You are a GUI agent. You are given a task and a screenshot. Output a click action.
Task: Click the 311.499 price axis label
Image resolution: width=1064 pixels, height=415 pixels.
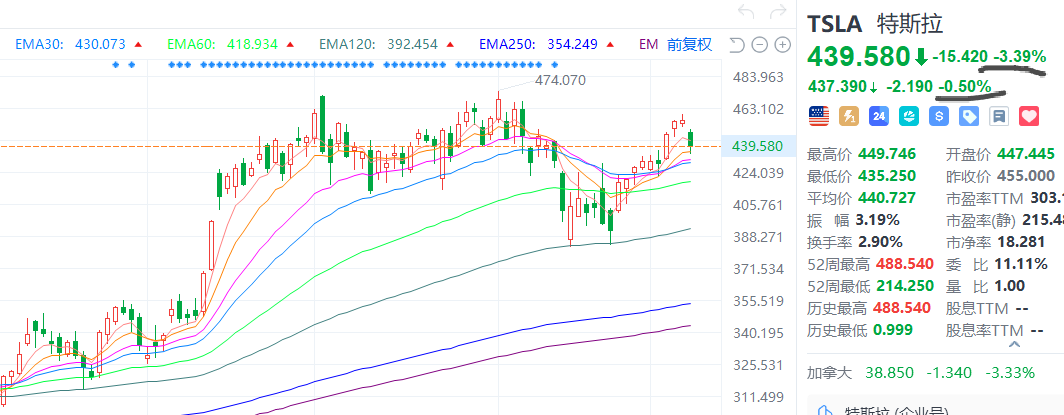pyautogui.click(x=758, y=397)
